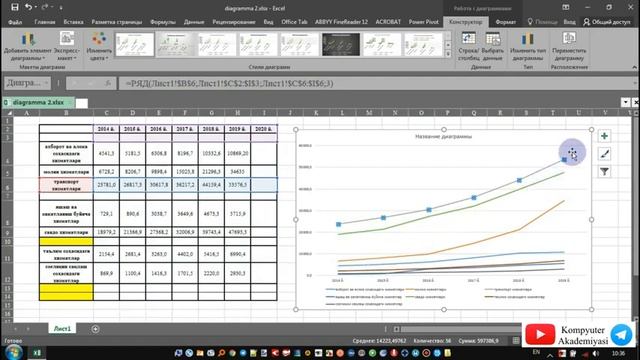Select cell with value 4541,3
The image size is (640, 360).
[x=107, y=153]
